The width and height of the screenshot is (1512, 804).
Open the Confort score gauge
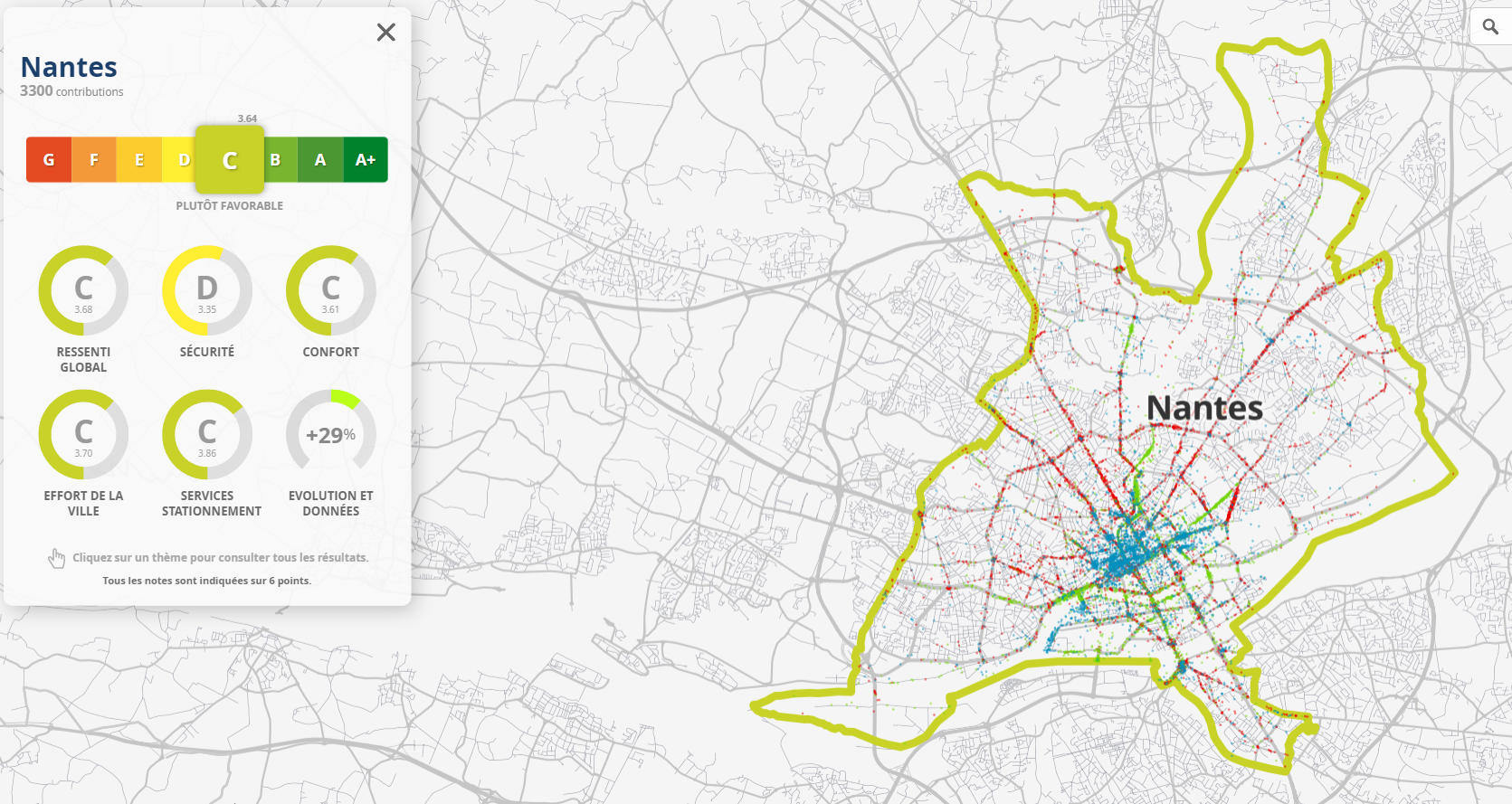pyautogui.click(x=331, y=290)
